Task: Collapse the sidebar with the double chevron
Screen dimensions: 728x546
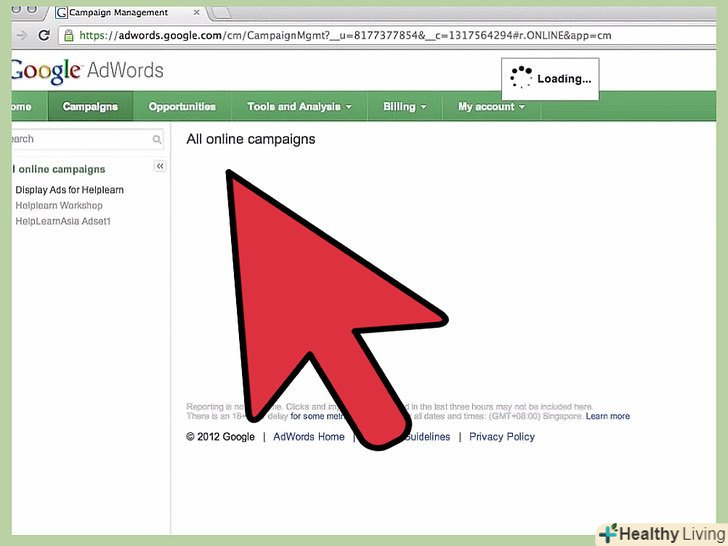Action: click(x=160, y=166)
